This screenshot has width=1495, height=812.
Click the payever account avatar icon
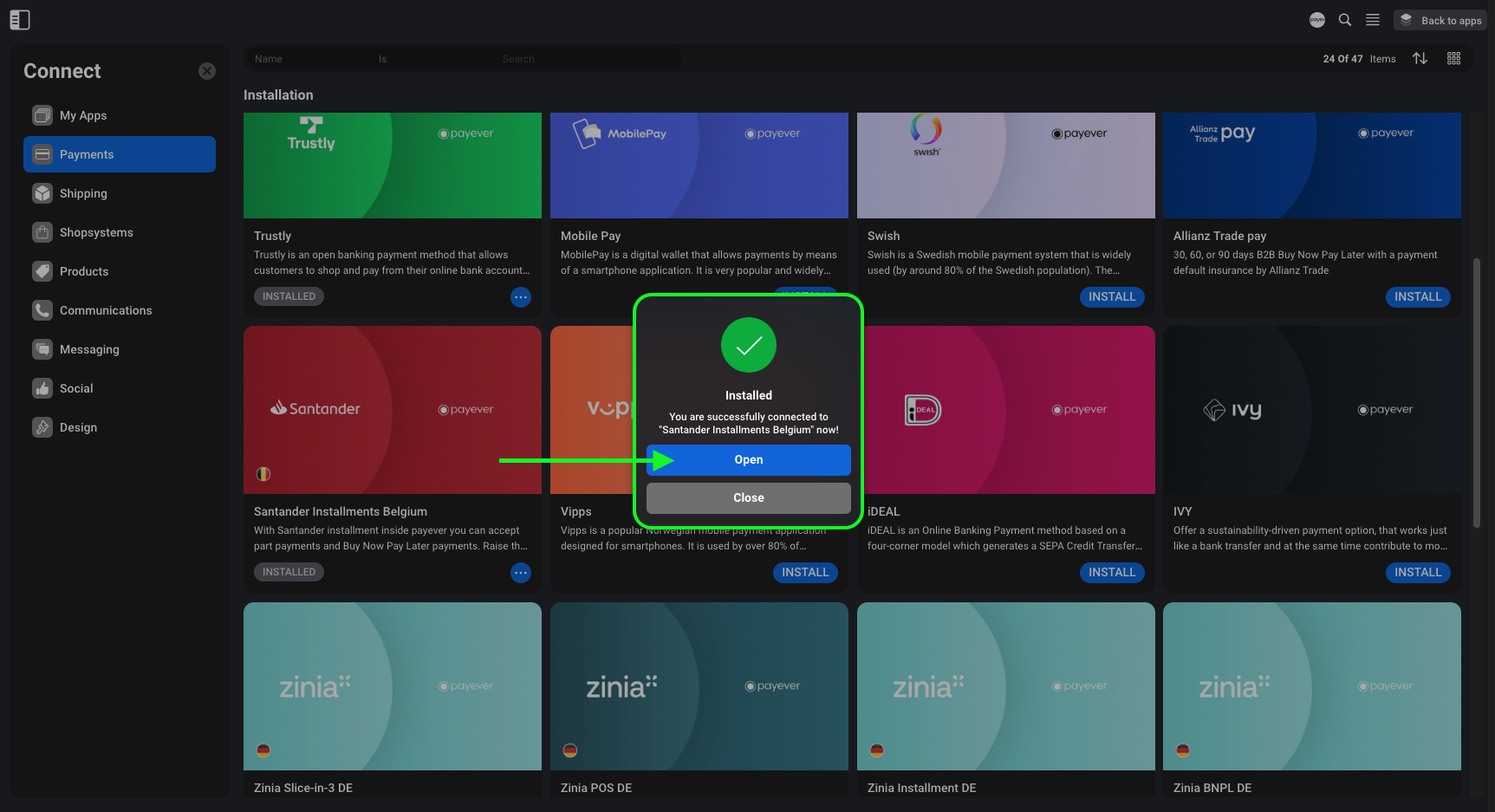(x=1317, y=20)
